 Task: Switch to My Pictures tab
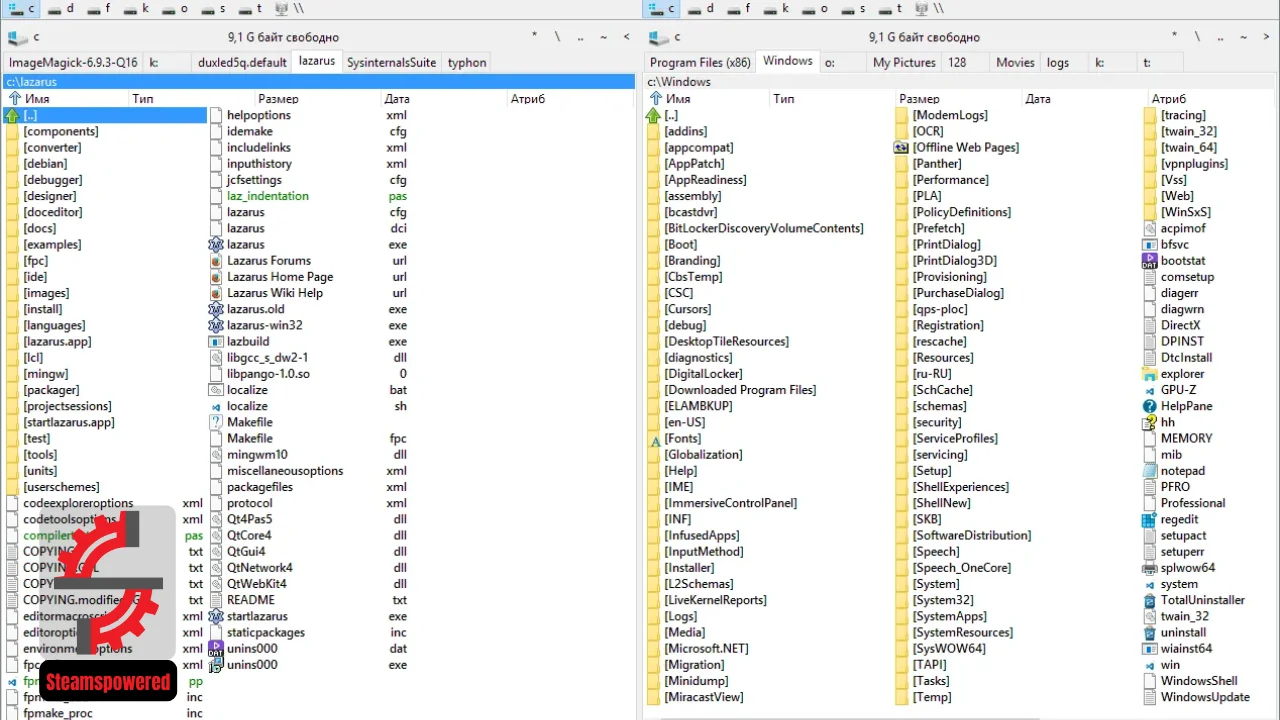pyautogui.click(x=904, y=62)
